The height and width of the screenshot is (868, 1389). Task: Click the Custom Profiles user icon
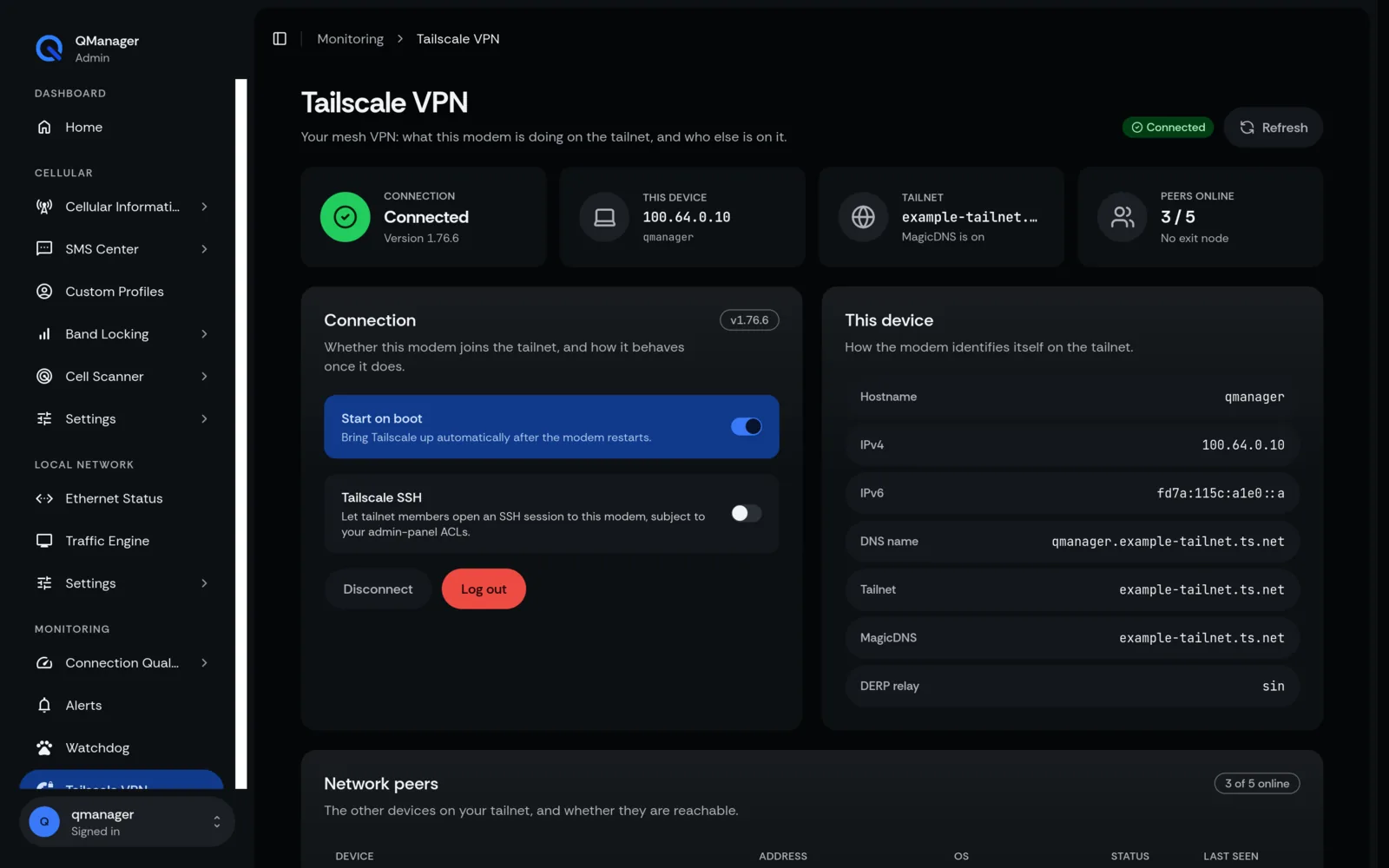[44, 292]
